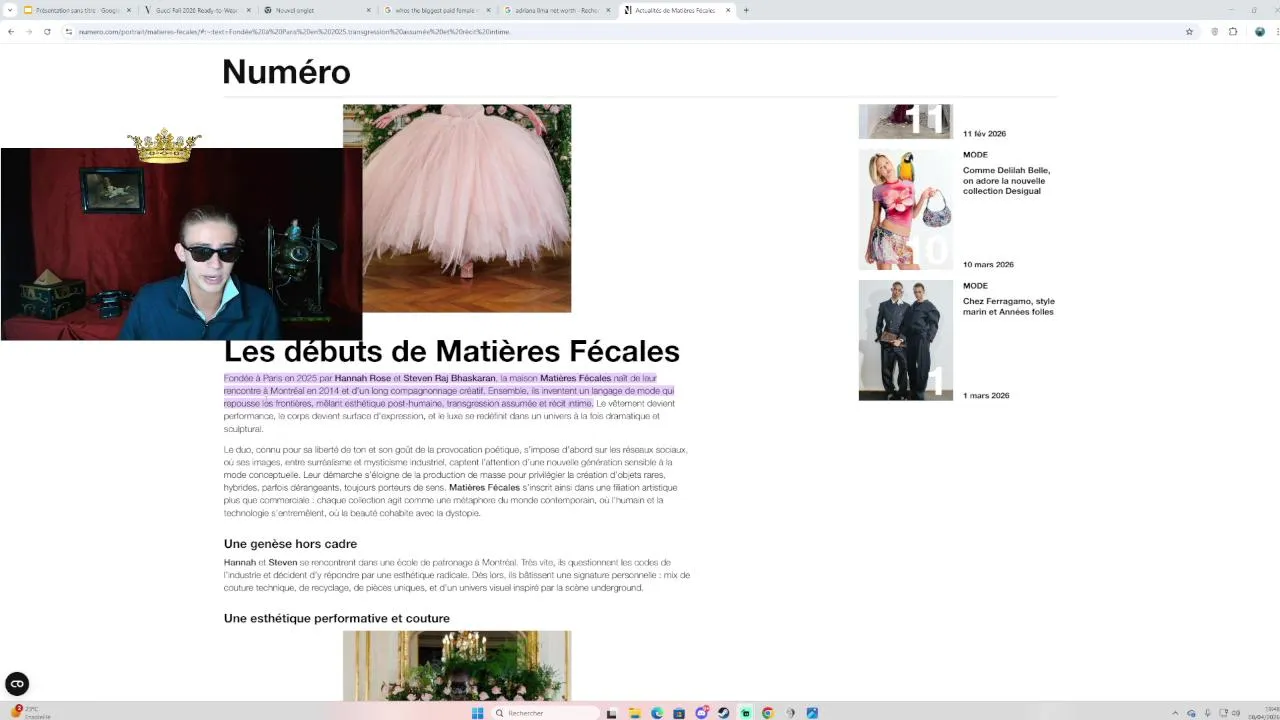This screenshot has height=720, width=1280.
Task: Click the '11 fév 2026' date
Action: pyautogui.click(x=984, y=134)
